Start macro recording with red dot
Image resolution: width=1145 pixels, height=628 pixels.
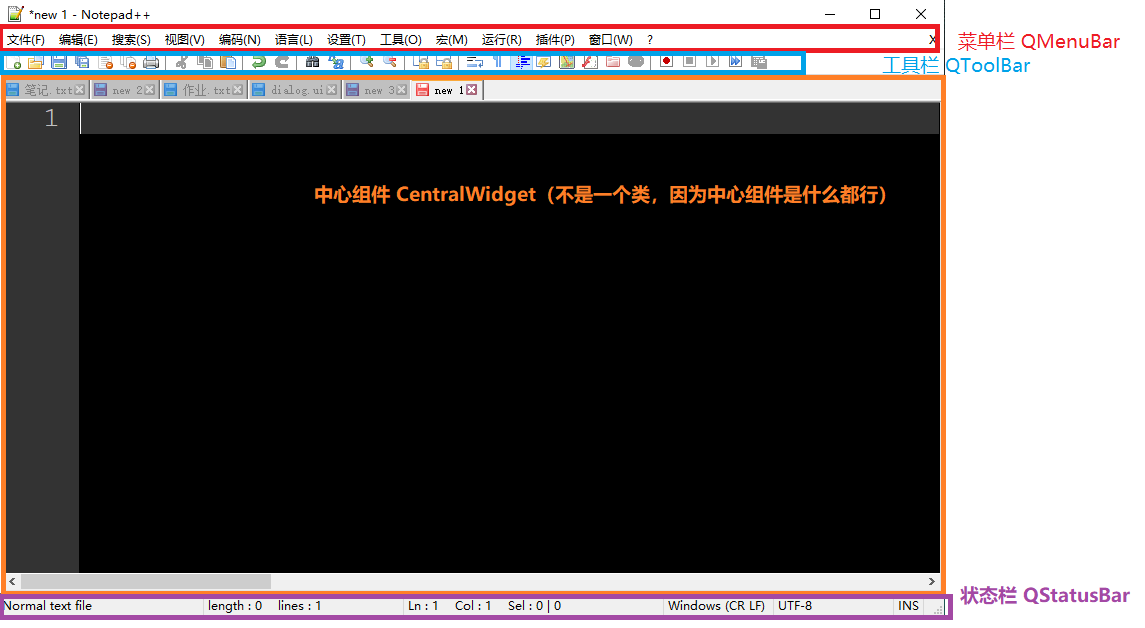point(666,62)
